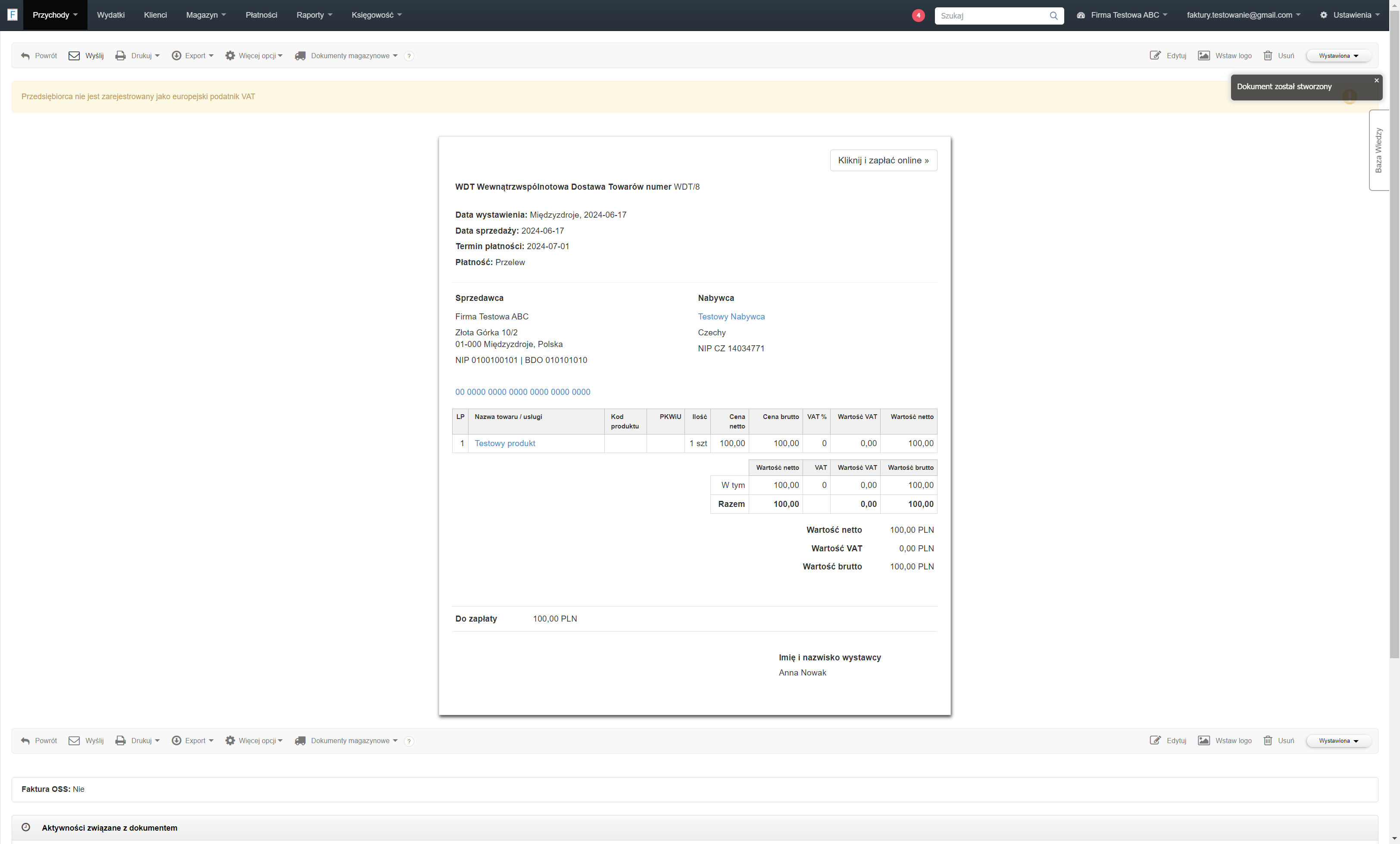The height and width of the screenshot is (844, 1400).
Task: Click the top toolbar help question mark icon
Action: coord(409,56)
